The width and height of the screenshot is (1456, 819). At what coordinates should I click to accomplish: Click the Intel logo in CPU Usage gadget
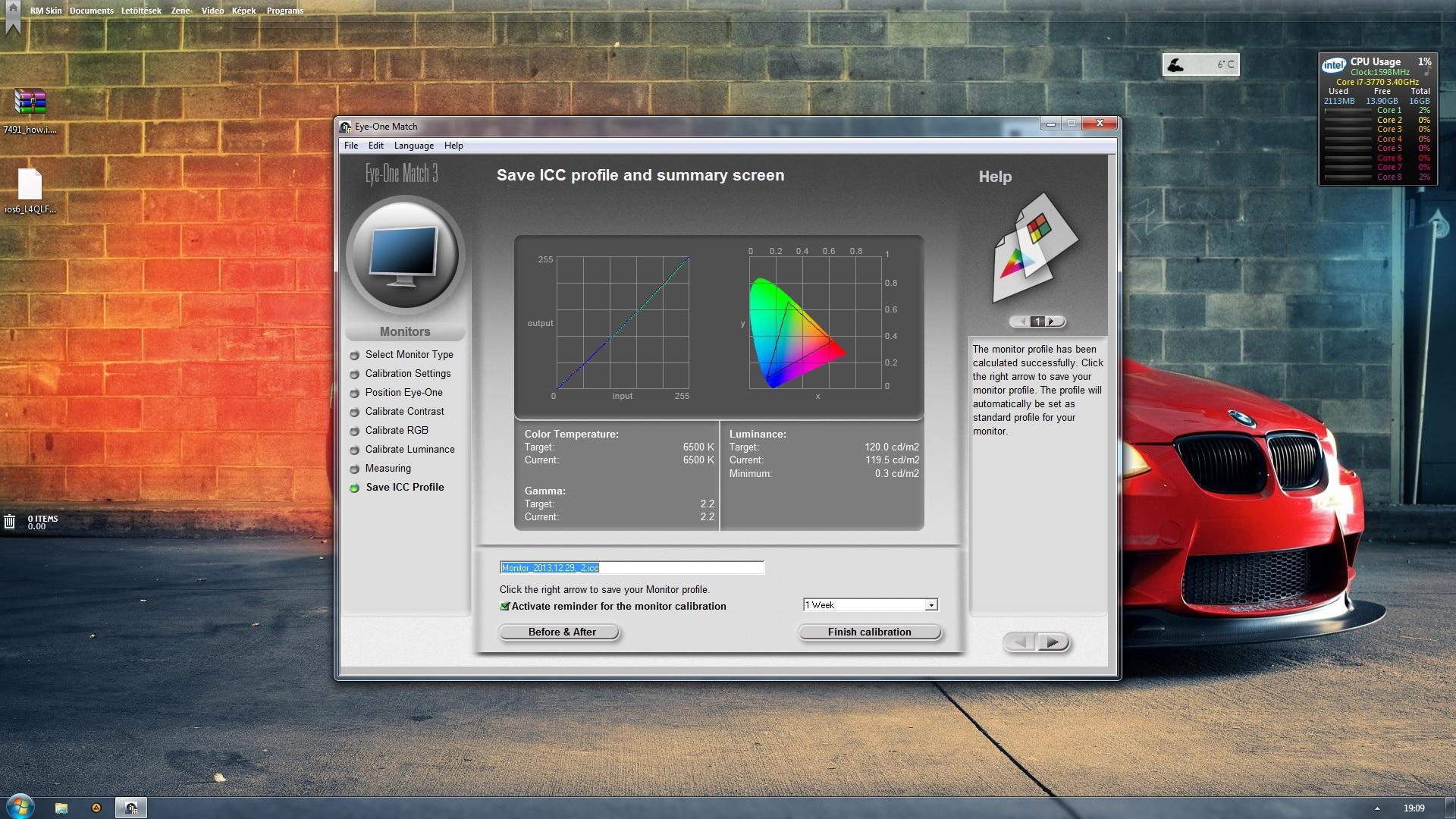[x=1333, y=66]
